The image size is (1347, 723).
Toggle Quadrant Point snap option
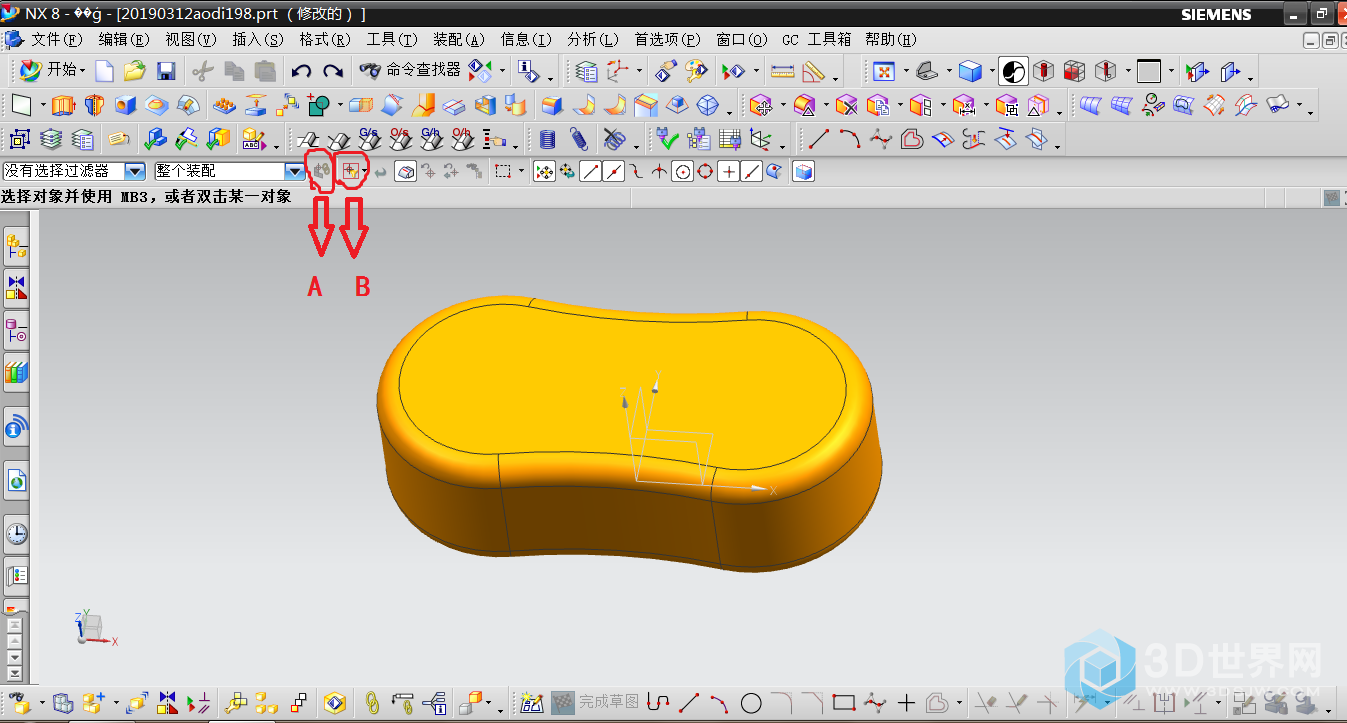tap(705, 172)
